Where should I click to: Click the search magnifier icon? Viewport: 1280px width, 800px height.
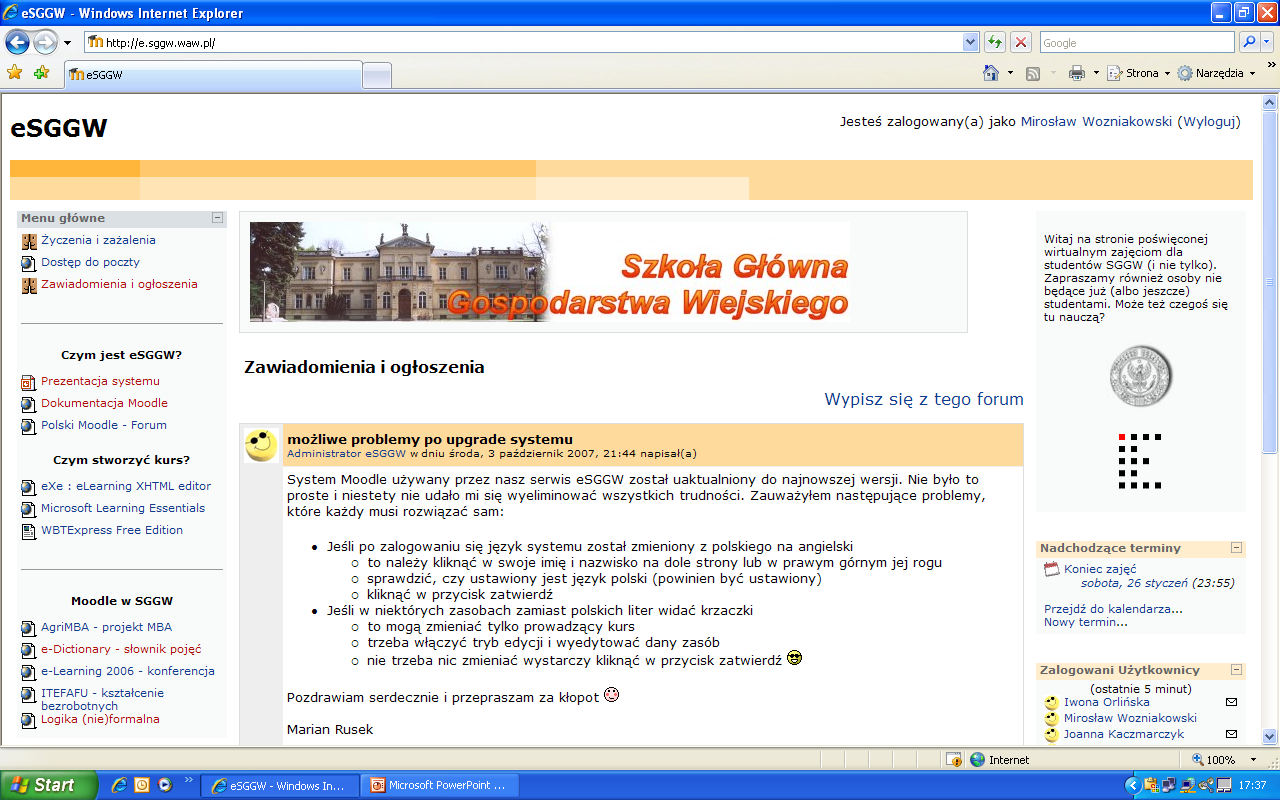(x=1249, y=42)
